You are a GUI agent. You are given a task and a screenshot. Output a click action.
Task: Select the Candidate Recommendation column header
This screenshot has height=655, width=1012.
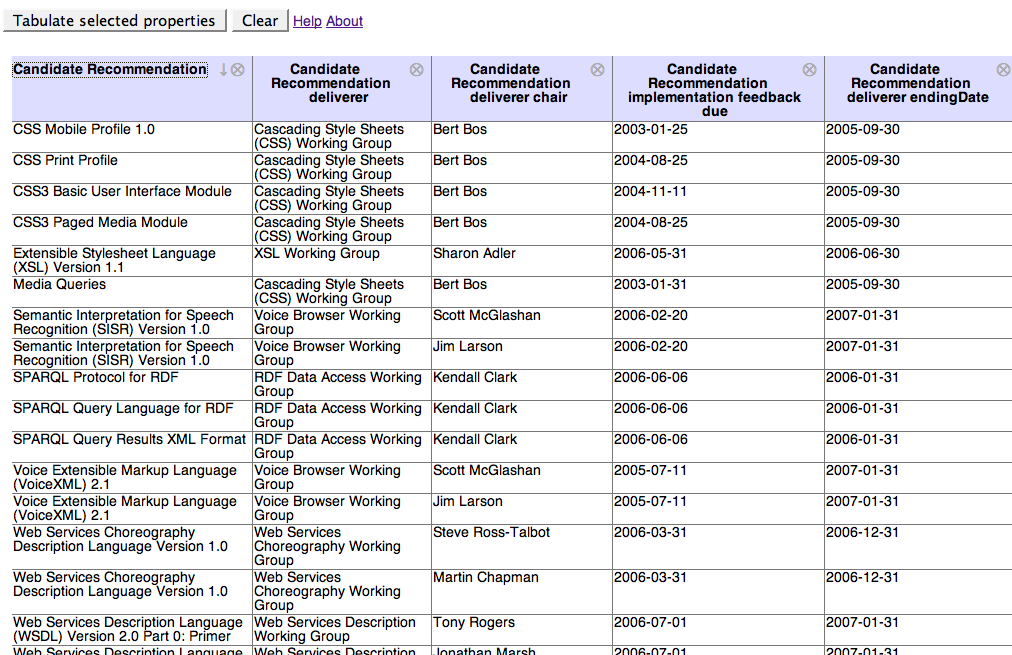[x=110, y=70]
